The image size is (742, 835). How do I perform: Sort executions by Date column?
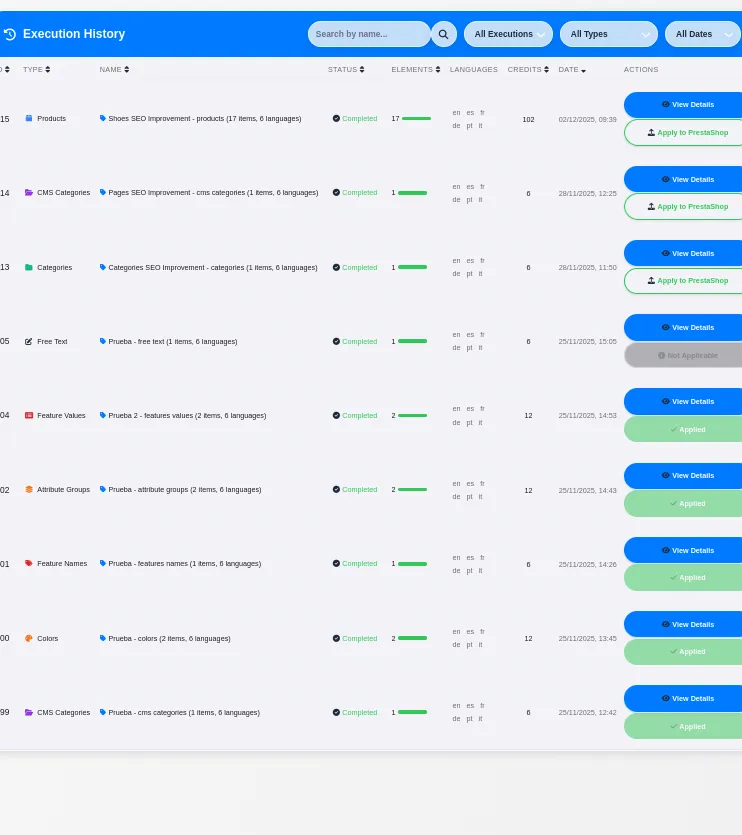(572, 70)
